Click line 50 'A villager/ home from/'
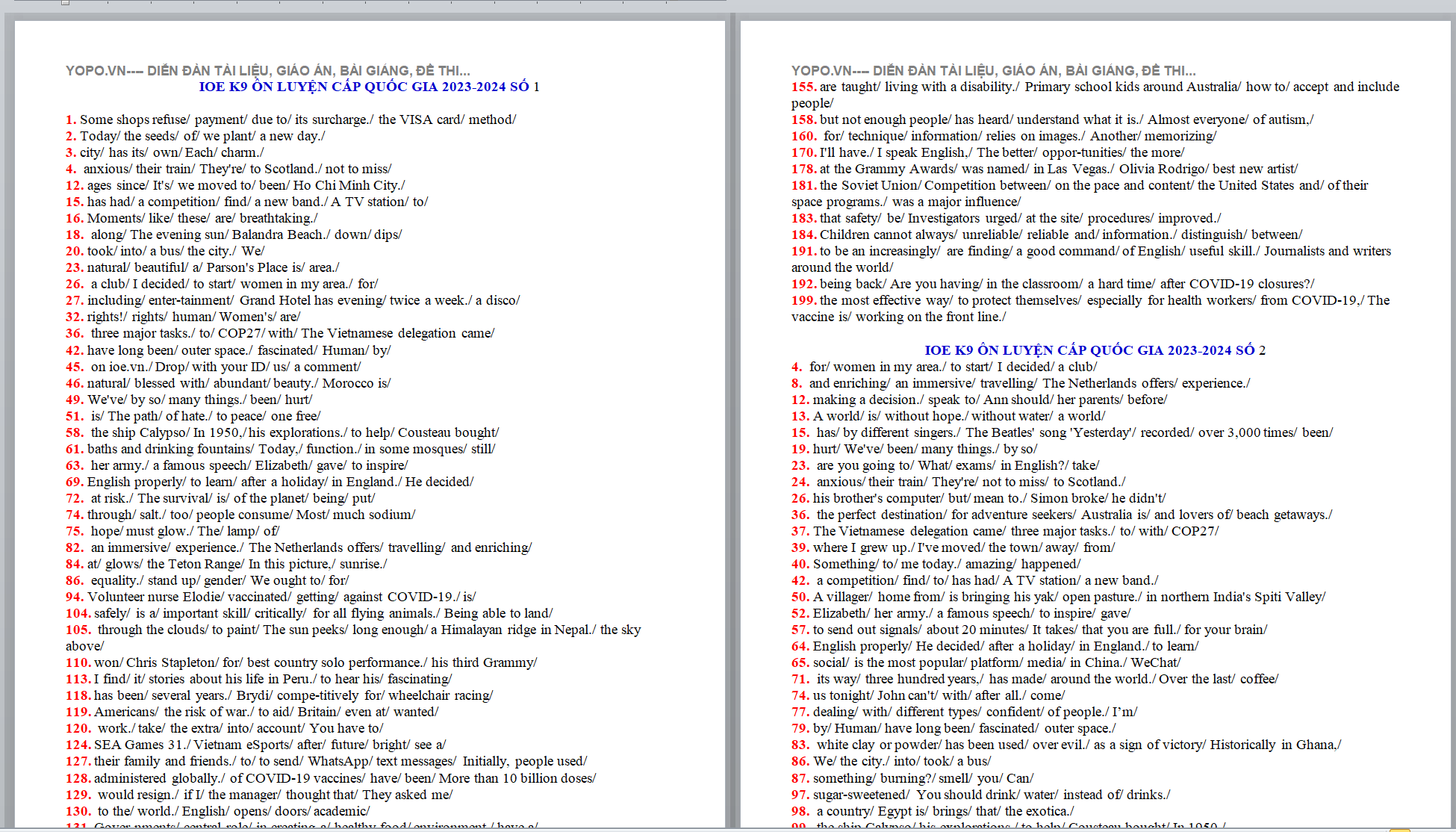 coord(1059,597)
